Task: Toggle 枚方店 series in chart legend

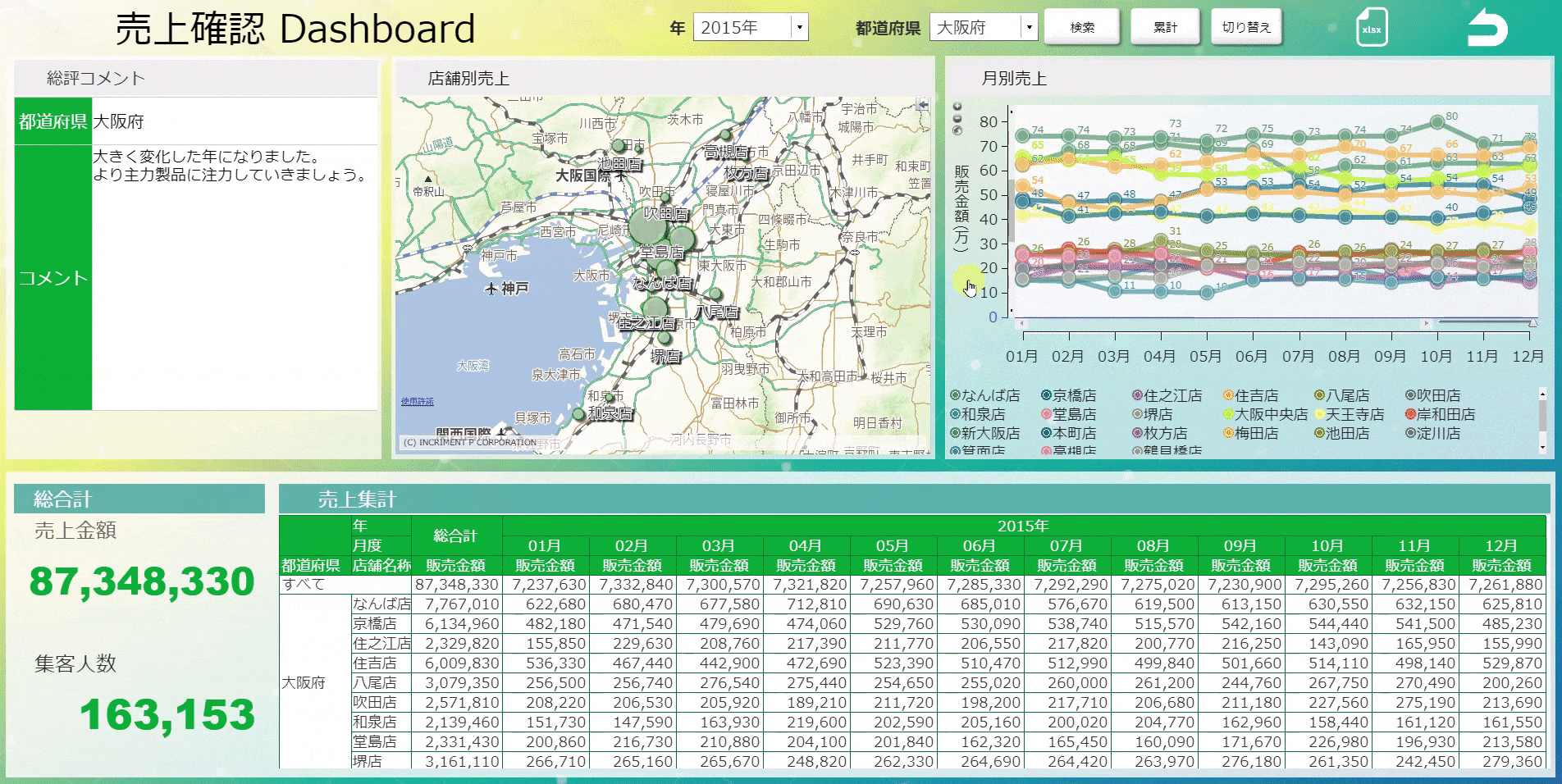Action: point(1159,433)
